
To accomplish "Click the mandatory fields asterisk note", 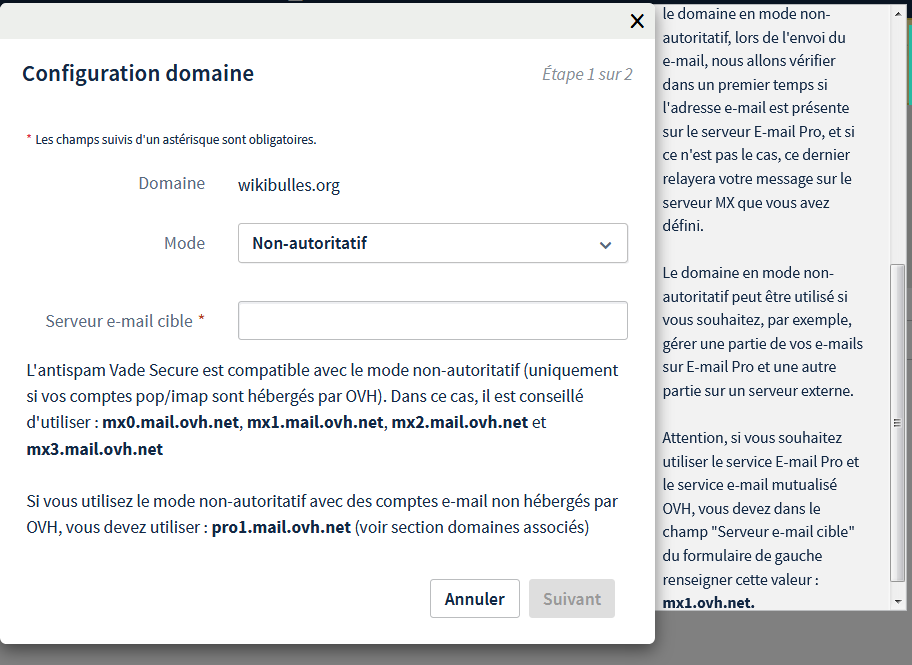I will [171, 139].
